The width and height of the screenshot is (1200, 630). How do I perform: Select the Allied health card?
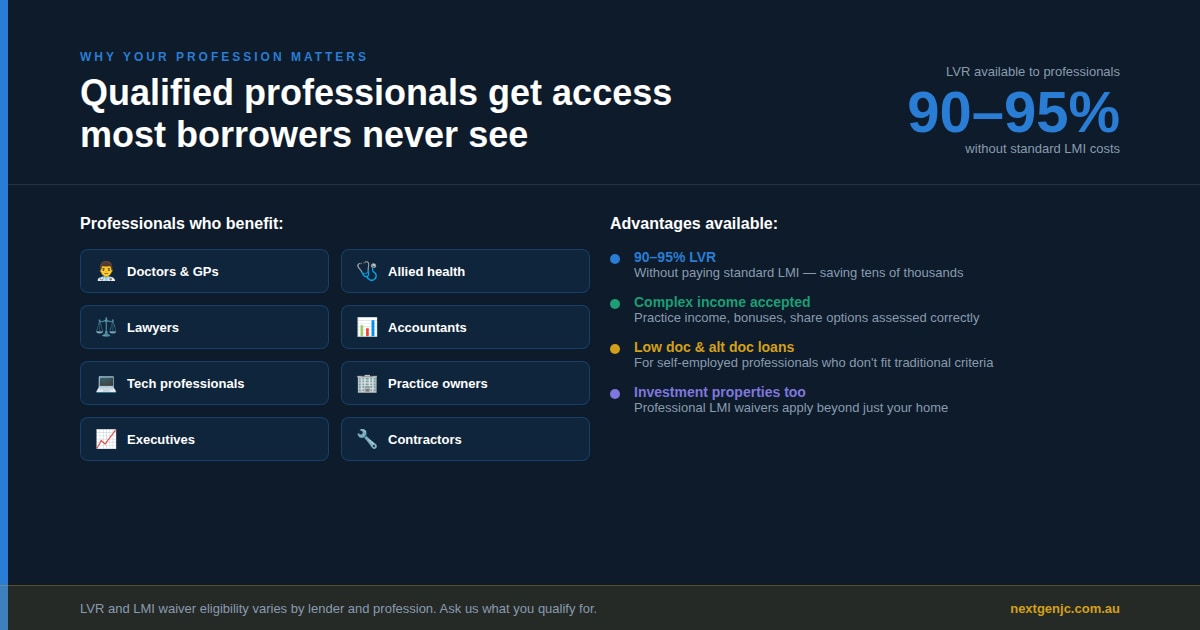click(465, 271)
